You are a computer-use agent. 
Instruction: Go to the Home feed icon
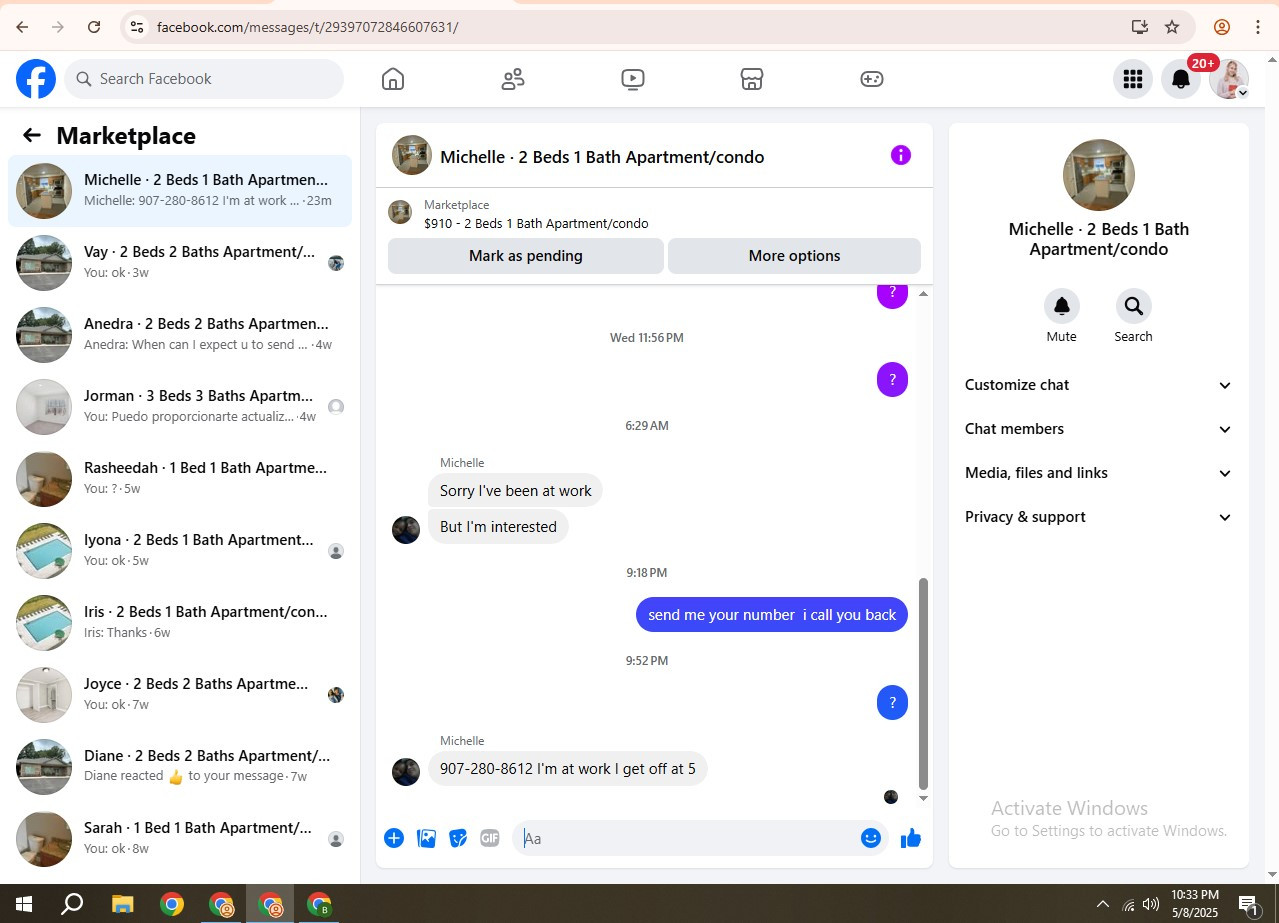coord(393,79)
